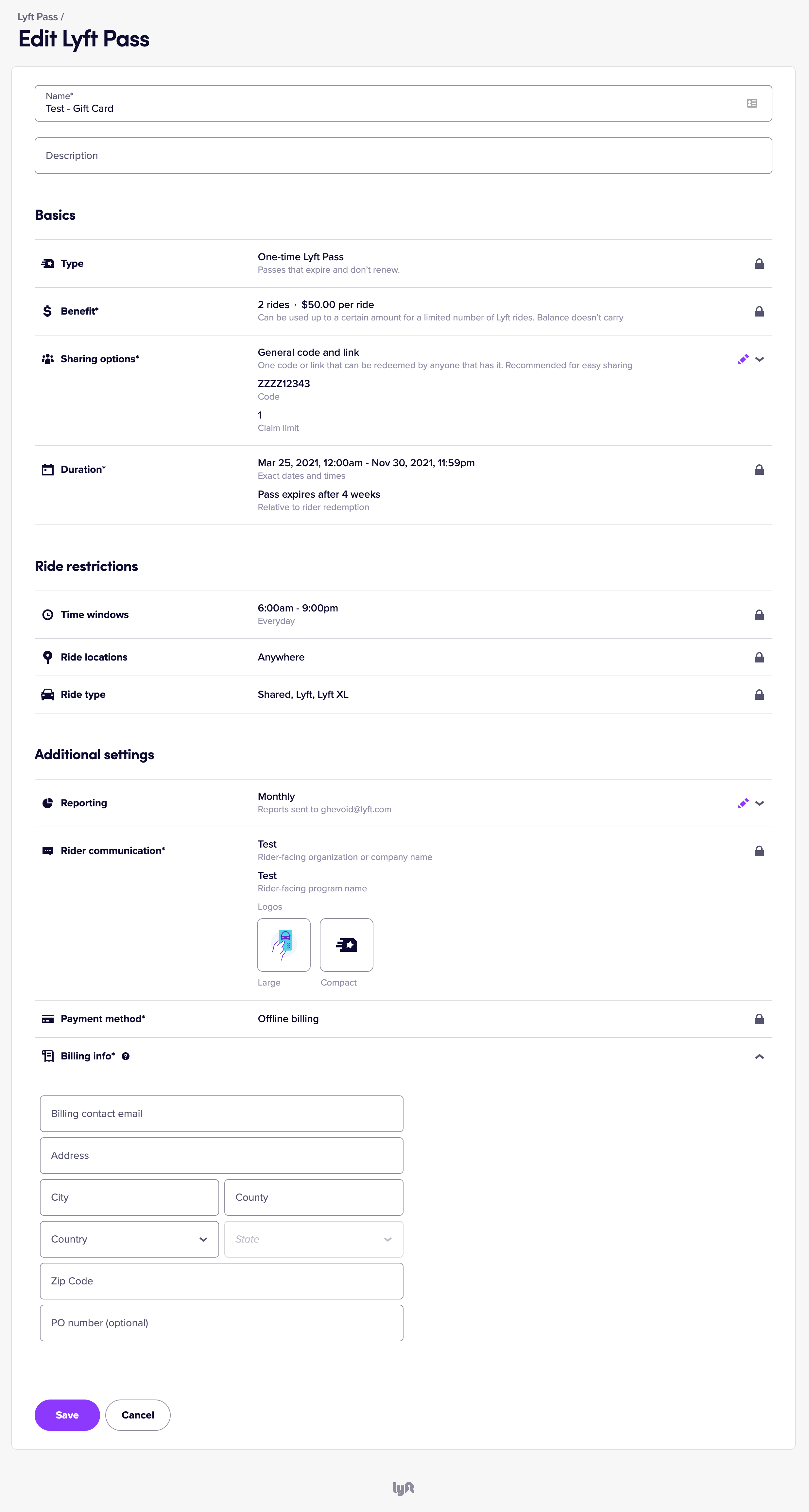Click the pin icon beside Ride locations
This screenshot has width=809, height=1512.
(47, 657)
